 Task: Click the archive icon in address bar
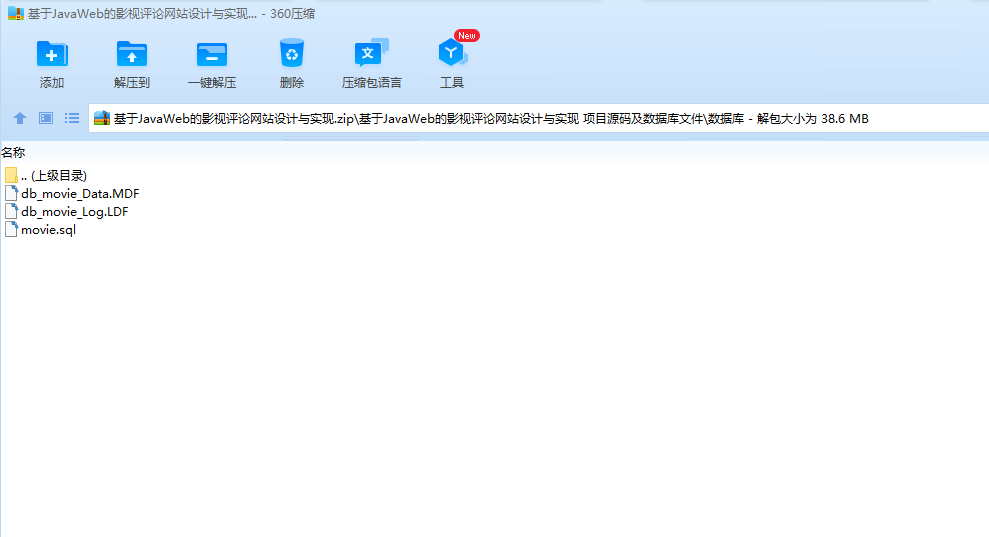[102, 118]
